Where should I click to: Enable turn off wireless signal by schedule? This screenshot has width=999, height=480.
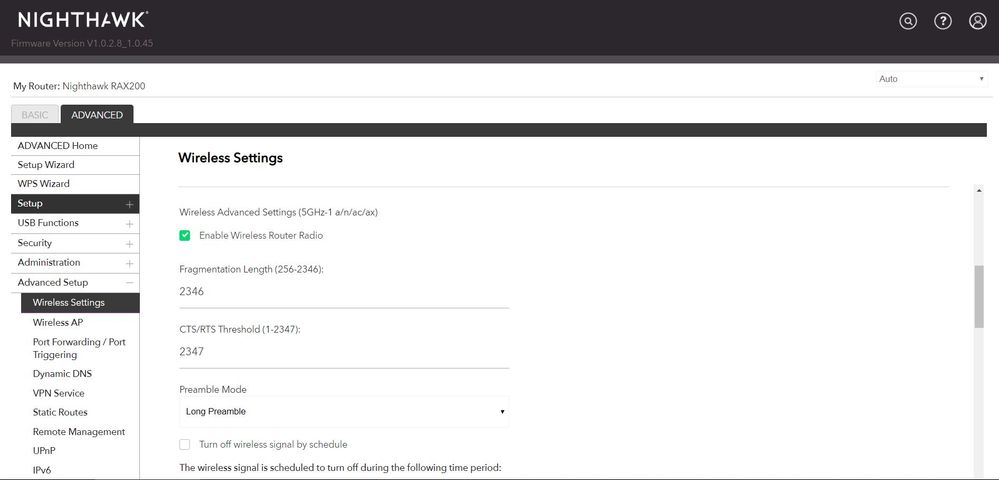click(x=185, y=444)
